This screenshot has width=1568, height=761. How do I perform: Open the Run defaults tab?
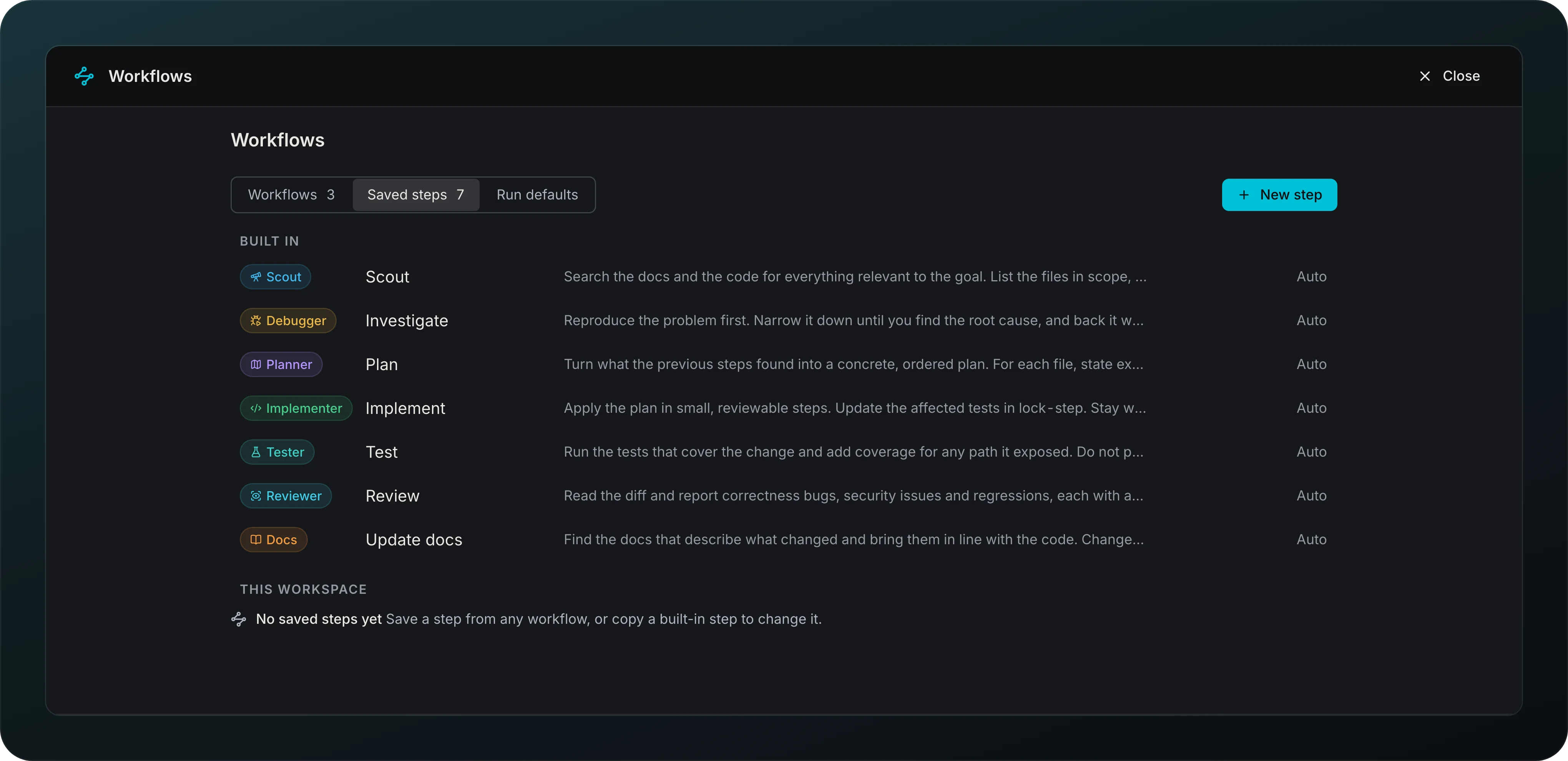537,195
